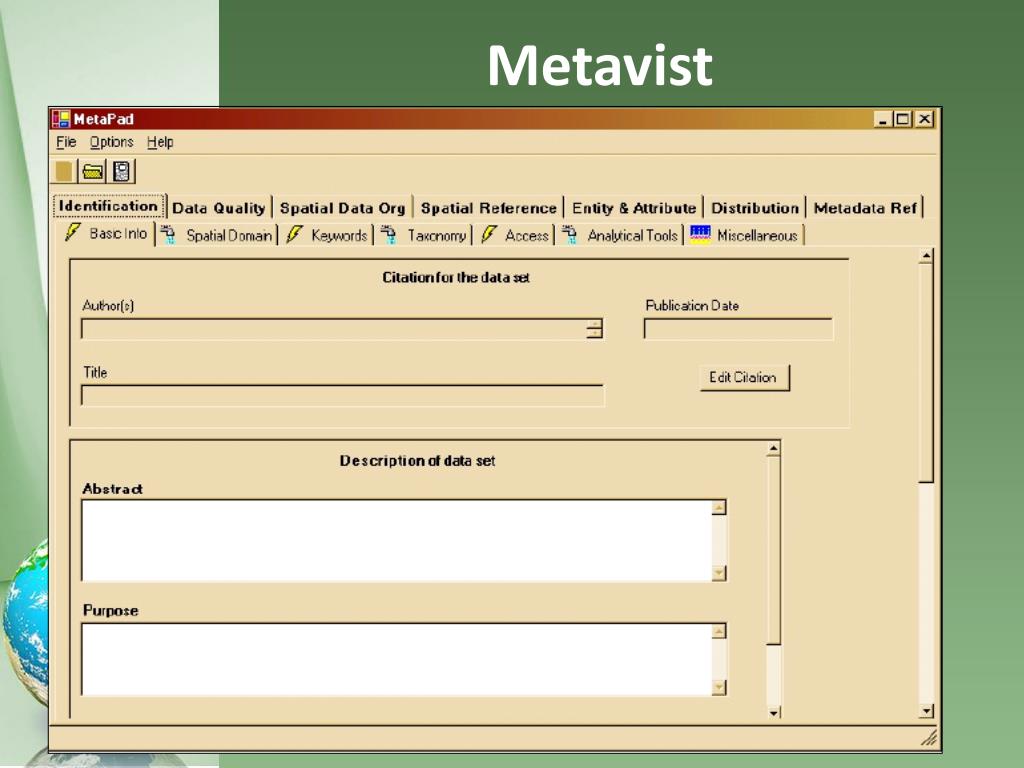Image resolution: width=1024 pixels, height=768 pixels.
Task: Switch to the Entity & Attribute tab
Action: [x=634, y=208]
